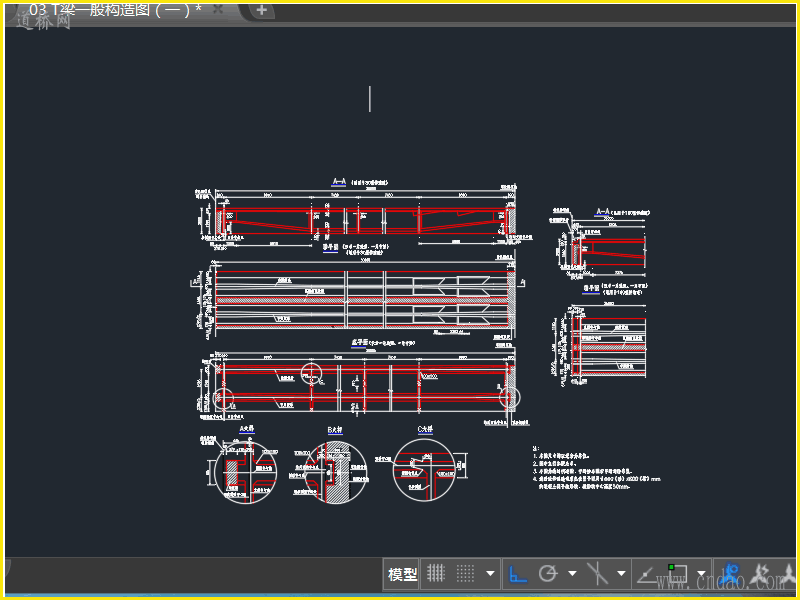Click the B大样 detail circle drawing

pos(334,471)
